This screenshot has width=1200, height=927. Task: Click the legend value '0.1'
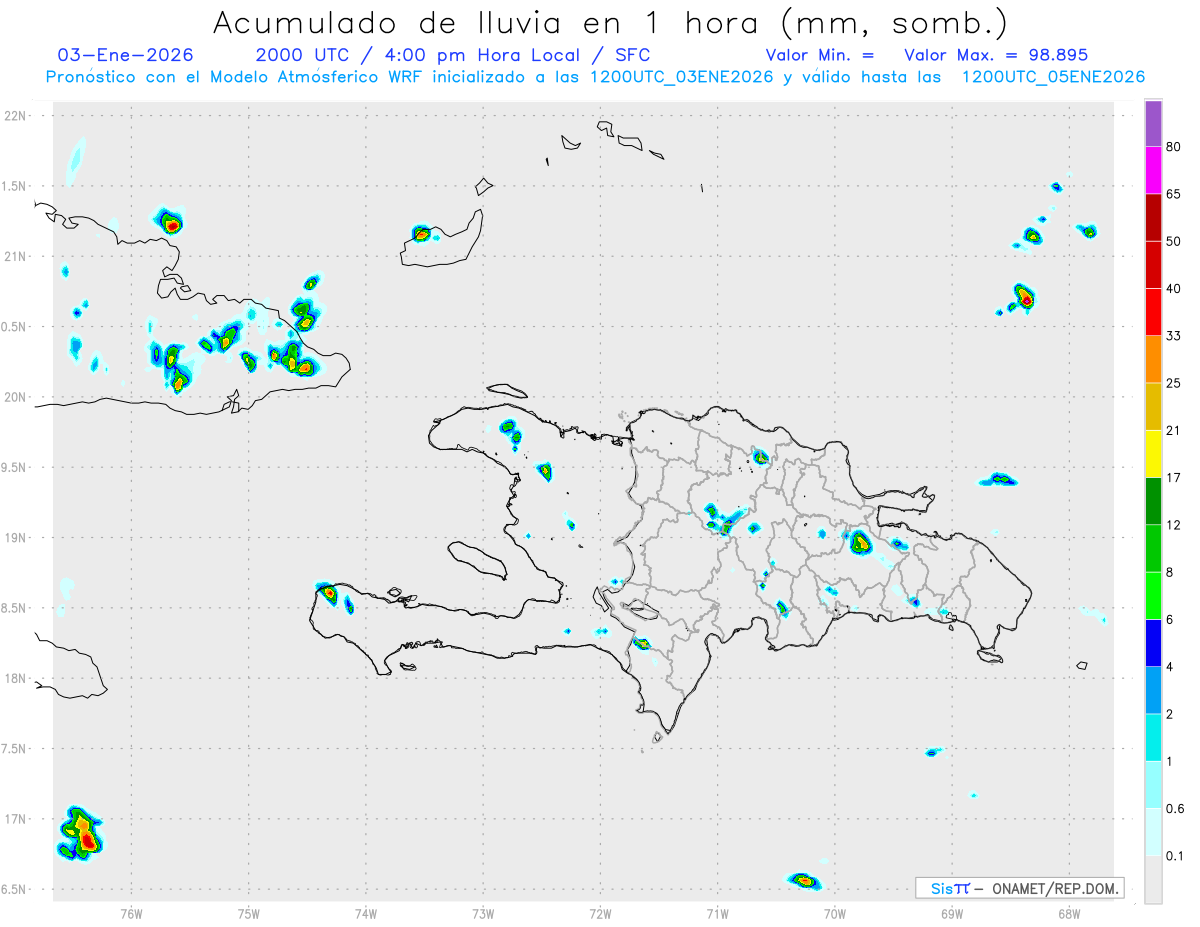pyautogui.click(x=1175, y=856)
